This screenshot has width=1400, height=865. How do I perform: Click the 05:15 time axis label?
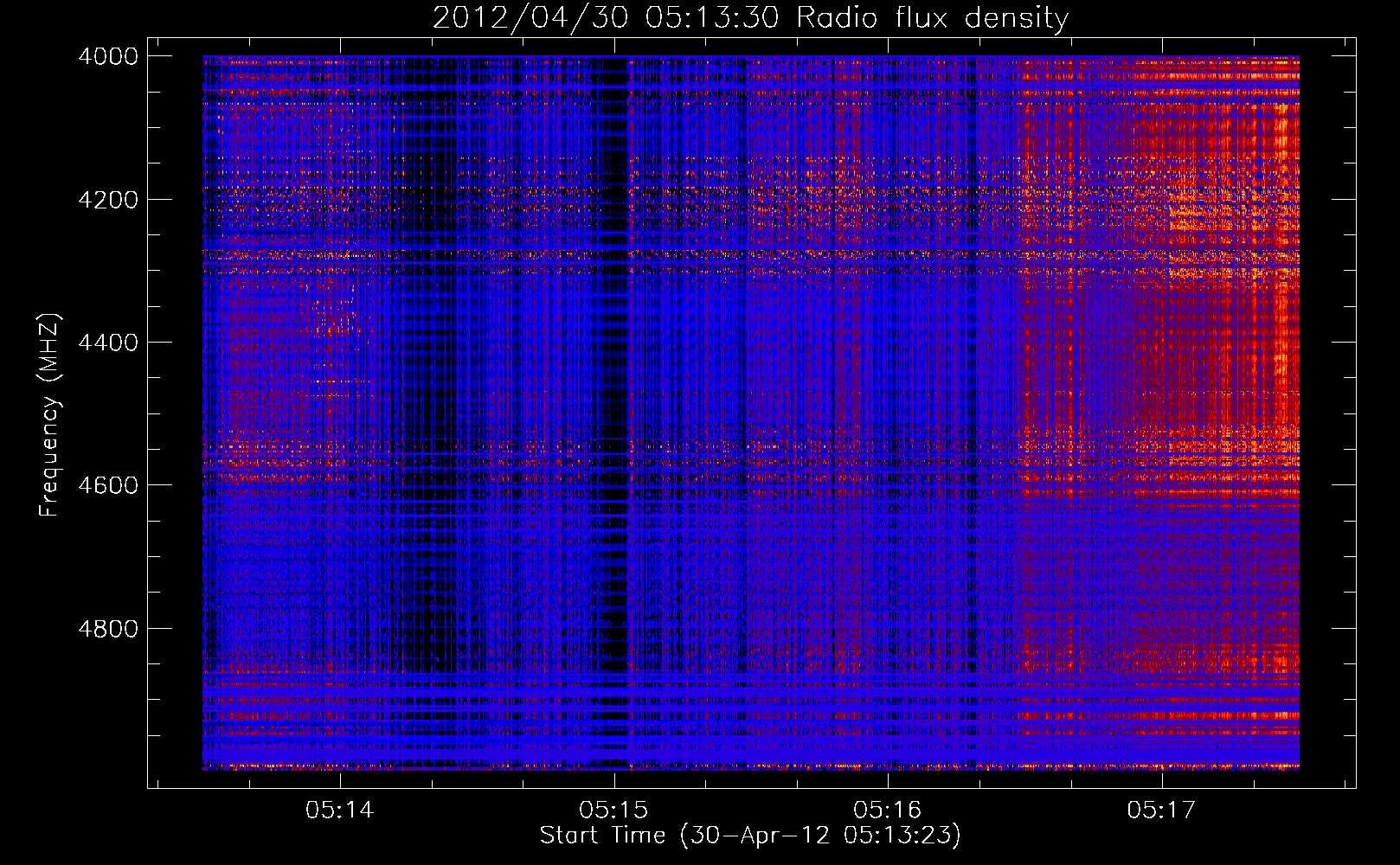[x=613, y=810]
